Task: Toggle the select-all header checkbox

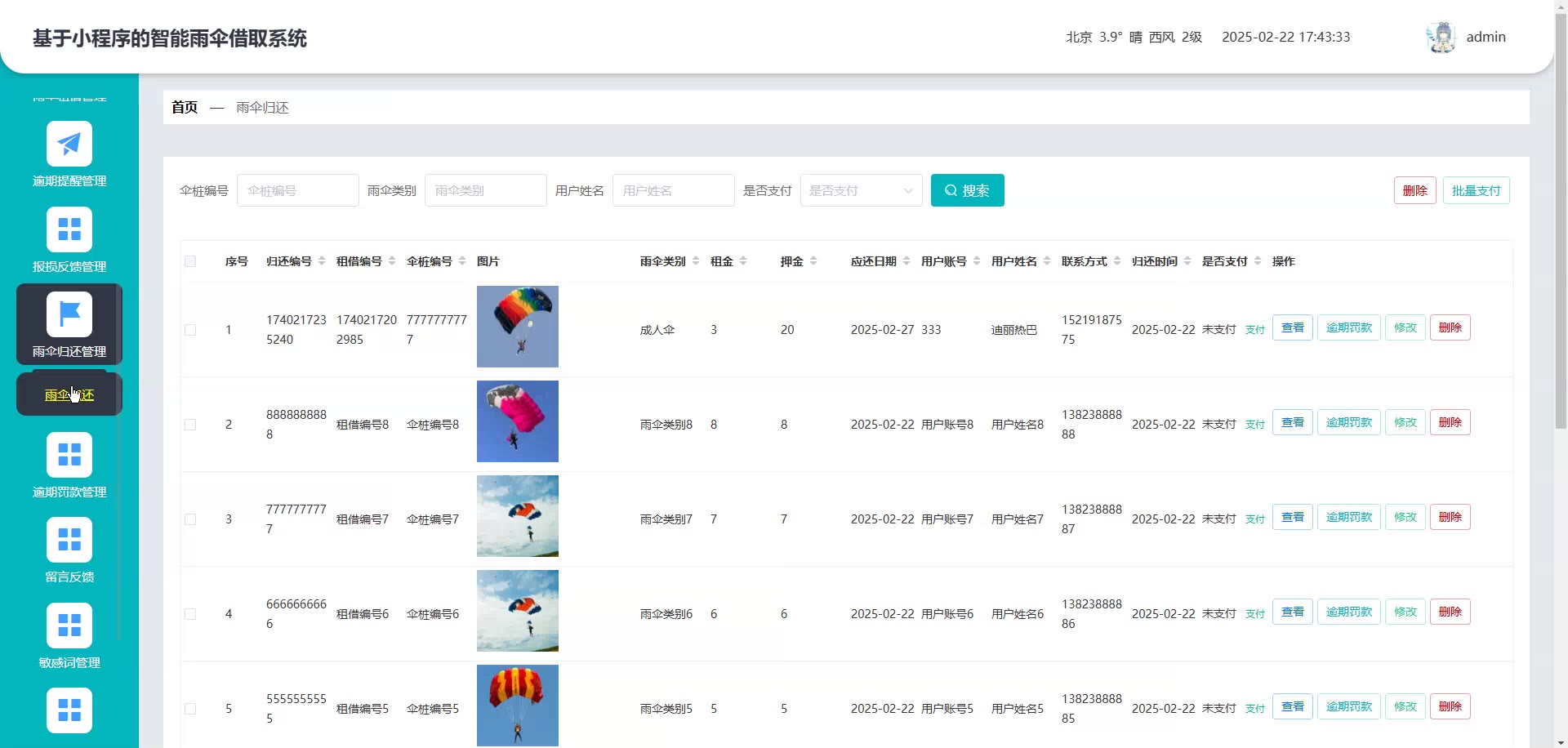Action: 190,261
